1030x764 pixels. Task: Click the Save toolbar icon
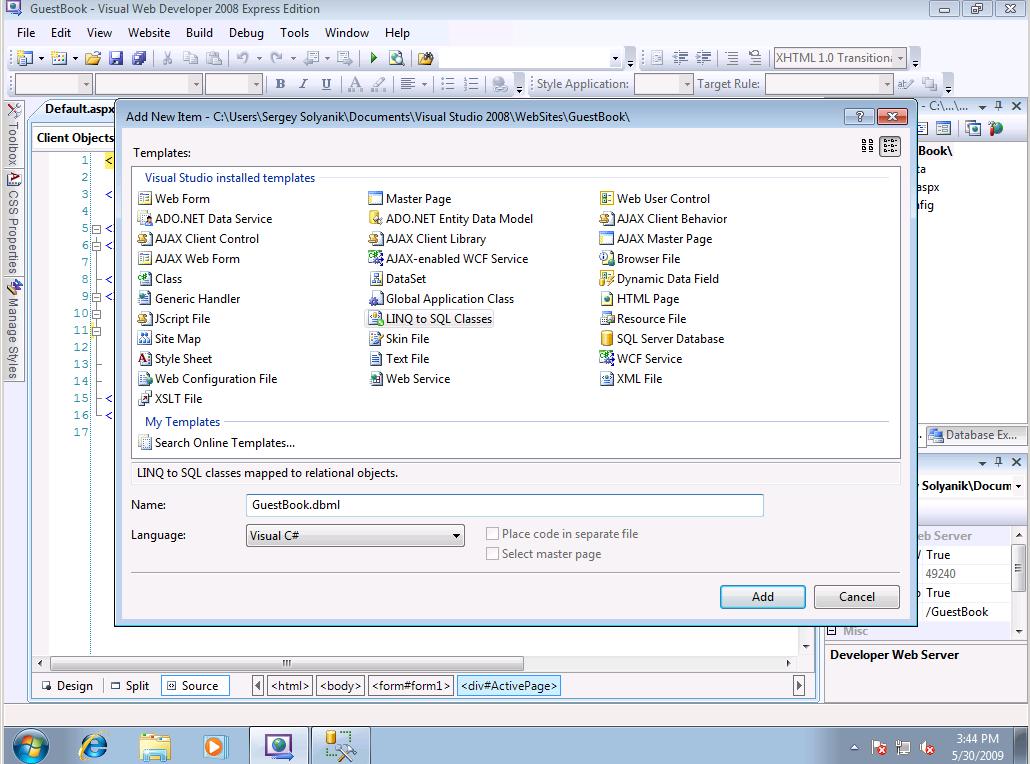(x=116, y=58)
